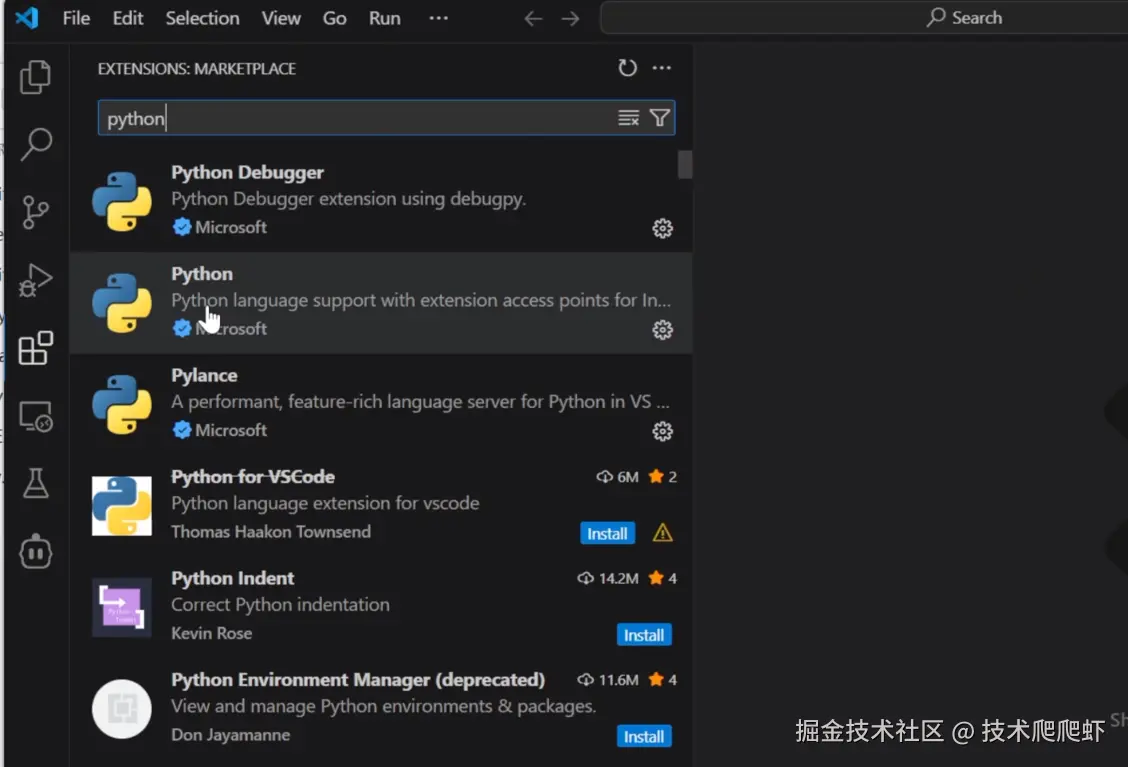Screen dimensions: 1128x767
Task: Open the Copilot chat robot icon
Action: click(x=35, y=553)
